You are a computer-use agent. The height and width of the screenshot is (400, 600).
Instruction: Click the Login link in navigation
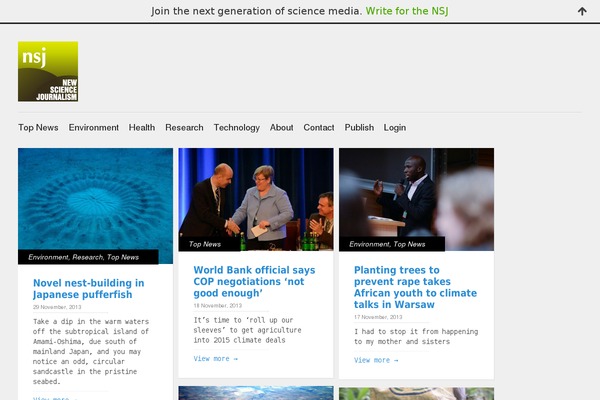[395, 127]
